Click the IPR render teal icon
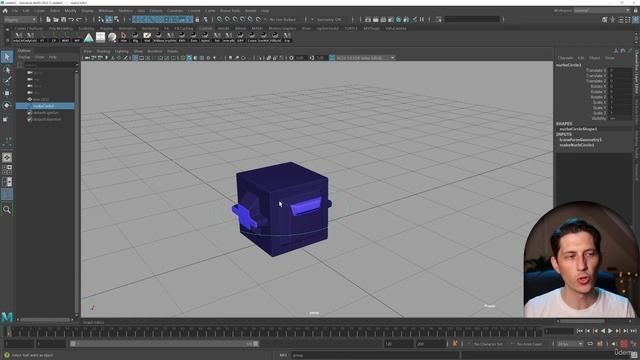Screen dimensions: 640x360 pos(399,19)
